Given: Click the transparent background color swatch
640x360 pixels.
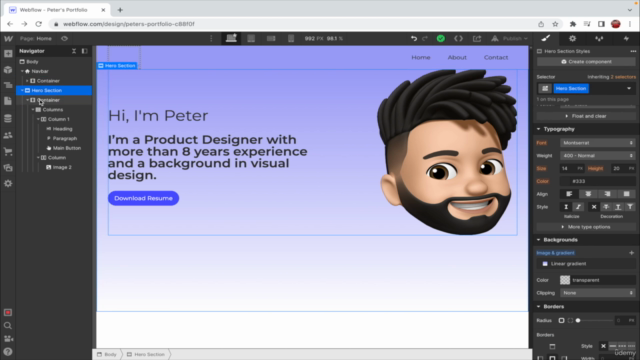Looking at the screenshot, I should [565, 280].
